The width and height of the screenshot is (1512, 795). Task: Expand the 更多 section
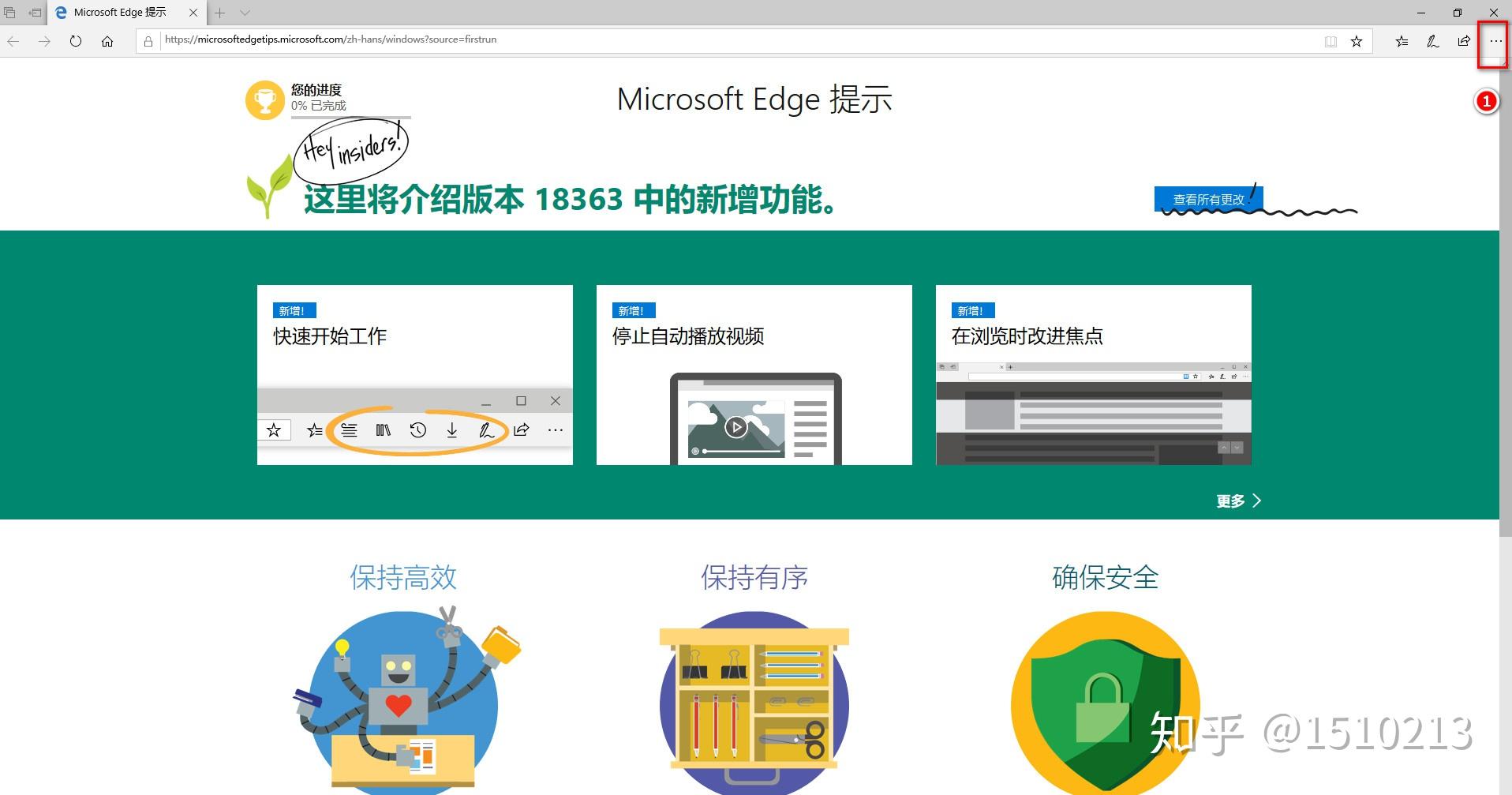1237,500
